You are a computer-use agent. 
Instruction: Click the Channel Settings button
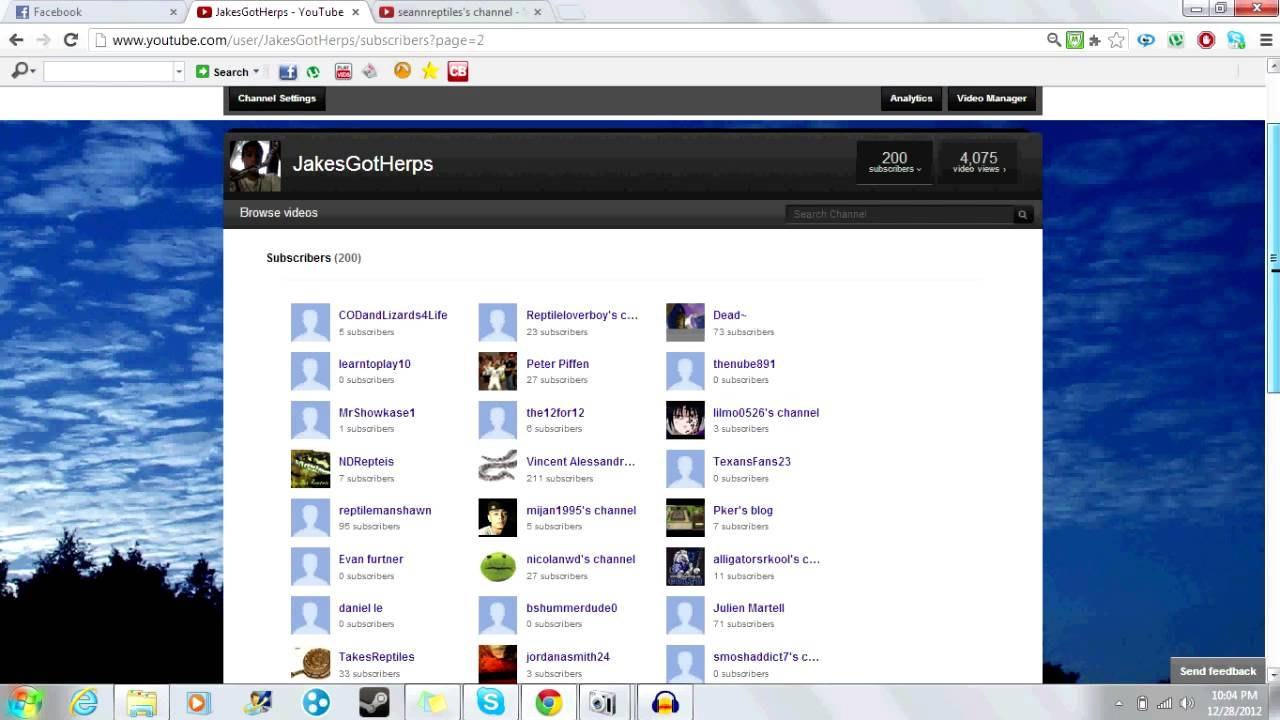[277, 98]
